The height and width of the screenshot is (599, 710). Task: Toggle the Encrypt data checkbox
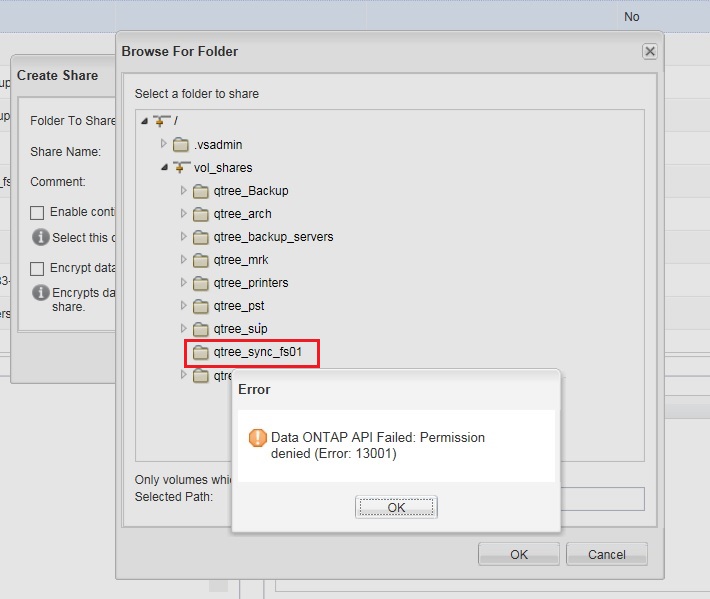pyautogui.click(x=37, y=268)
